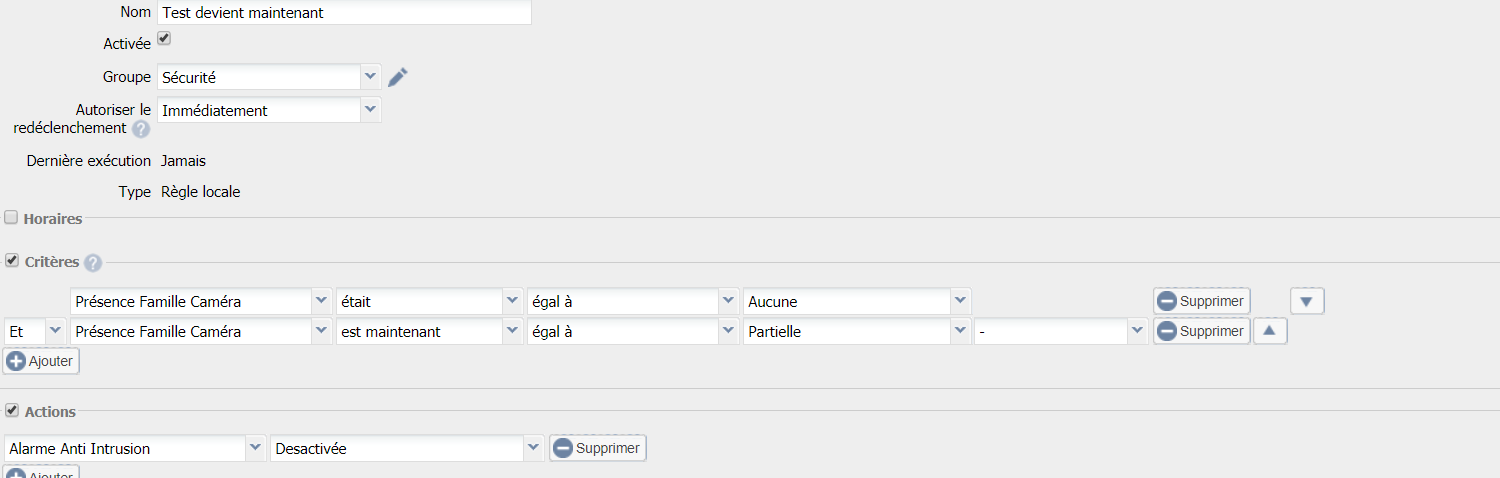The width and height of the screenshot is (1500, 478).
Task: Delete the second criterion row
Action: tap(1201, 331)
